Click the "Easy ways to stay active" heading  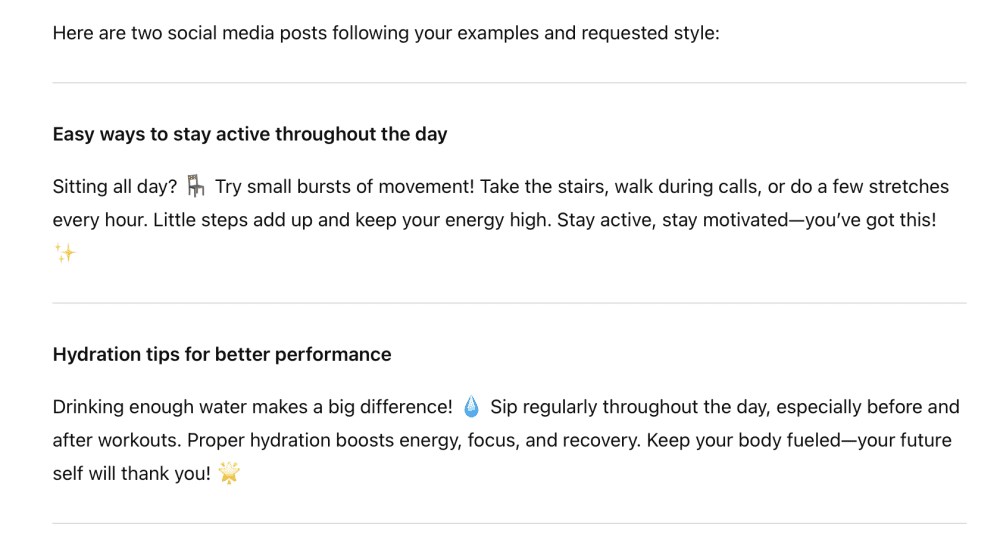[x=250, y=134]
